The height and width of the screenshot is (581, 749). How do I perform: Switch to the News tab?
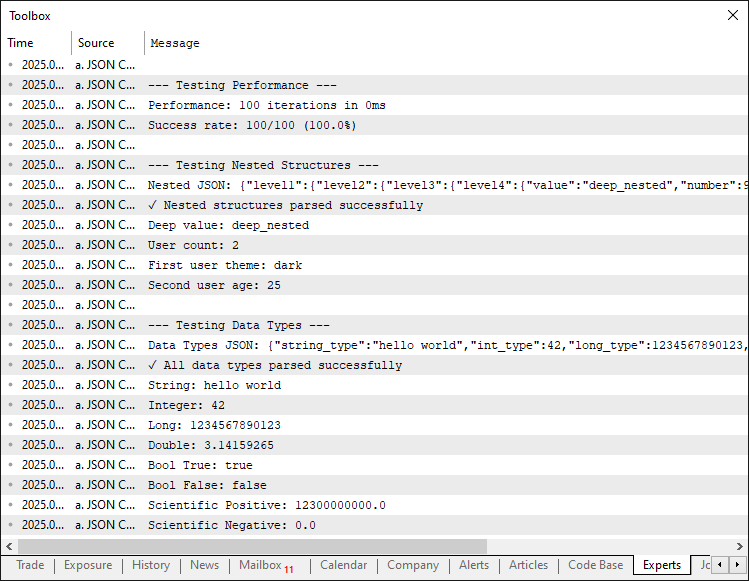pyautogui.click(x=204, y=565)
